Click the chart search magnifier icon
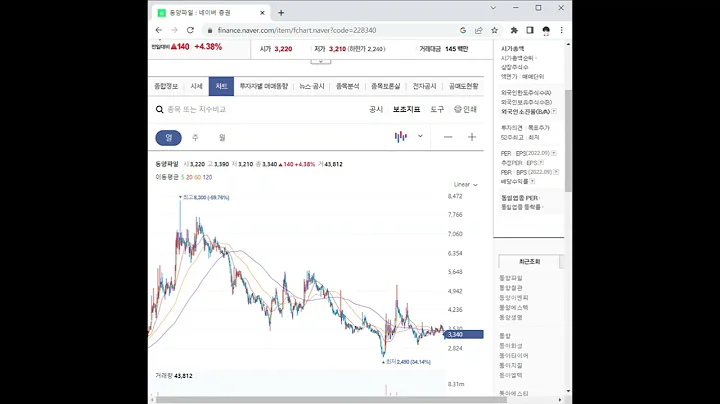720x404 pixels. tap(159, 109)
